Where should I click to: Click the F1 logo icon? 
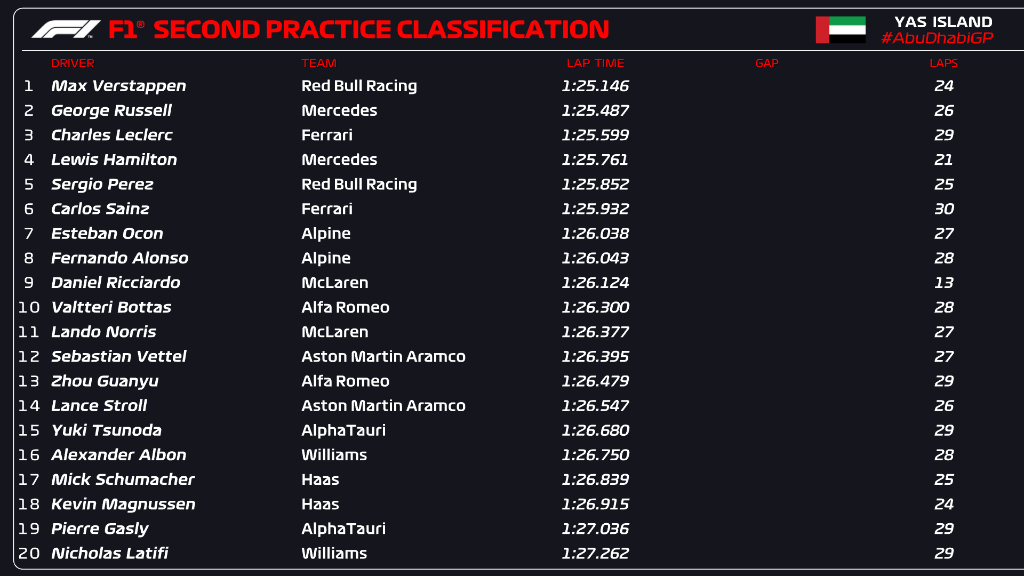66,30
